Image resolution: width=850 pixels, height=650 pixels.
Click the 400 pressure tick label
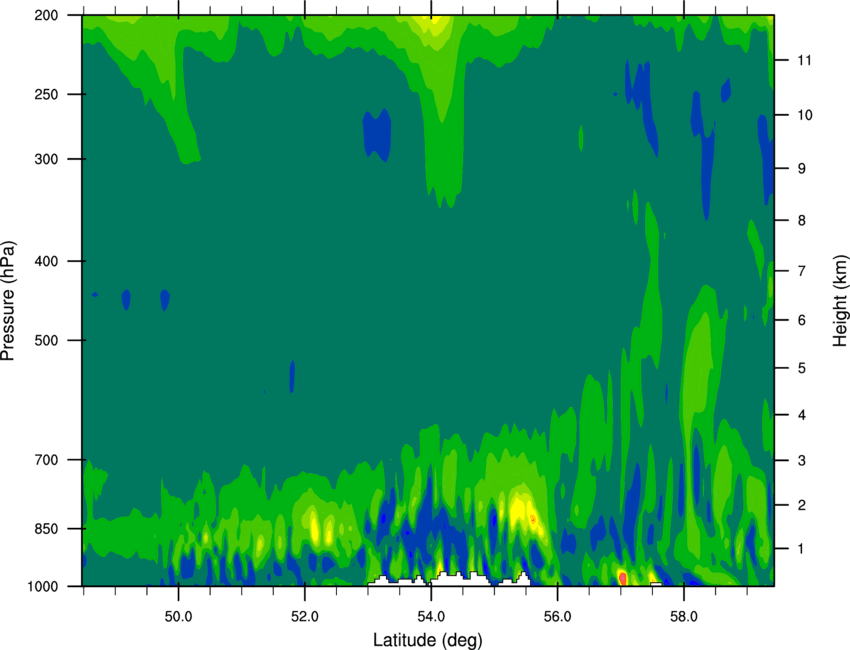coord(46,261)
